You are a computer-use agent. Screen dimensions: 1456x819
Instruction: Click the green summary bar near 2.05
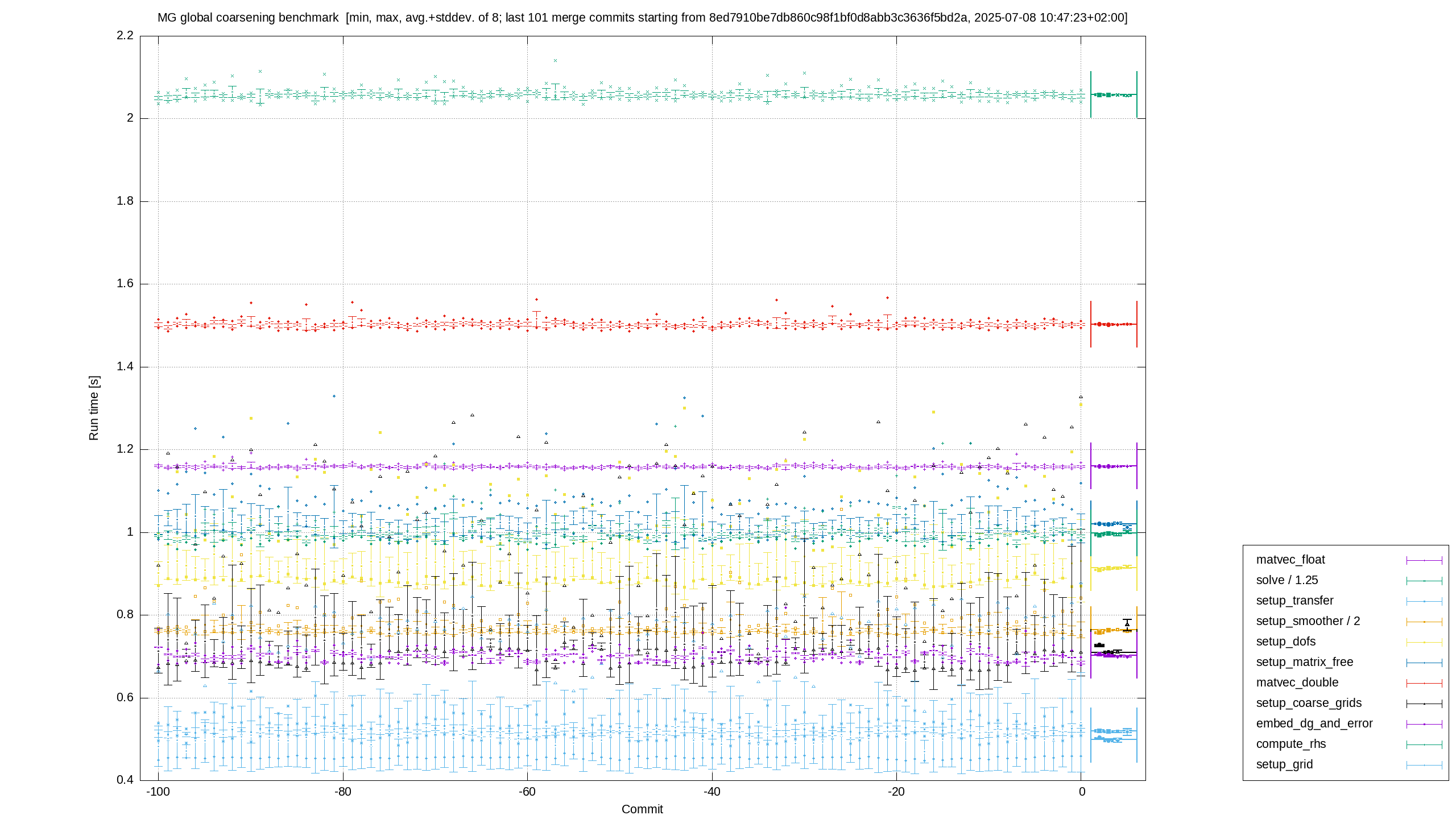1114,94
